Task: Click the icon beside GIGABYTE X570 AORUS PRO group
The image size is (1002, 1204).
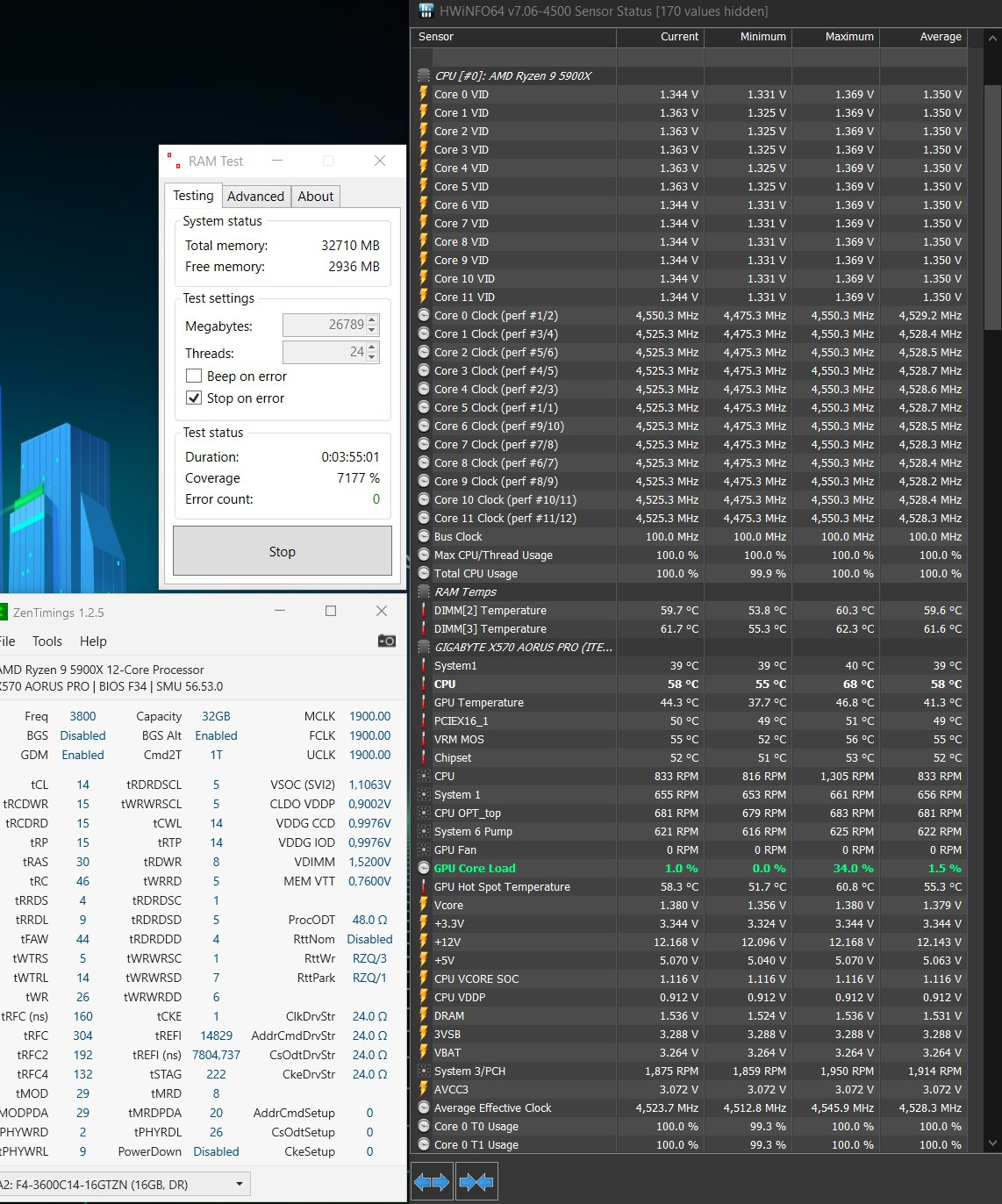Action: click(x=424, y=647)
